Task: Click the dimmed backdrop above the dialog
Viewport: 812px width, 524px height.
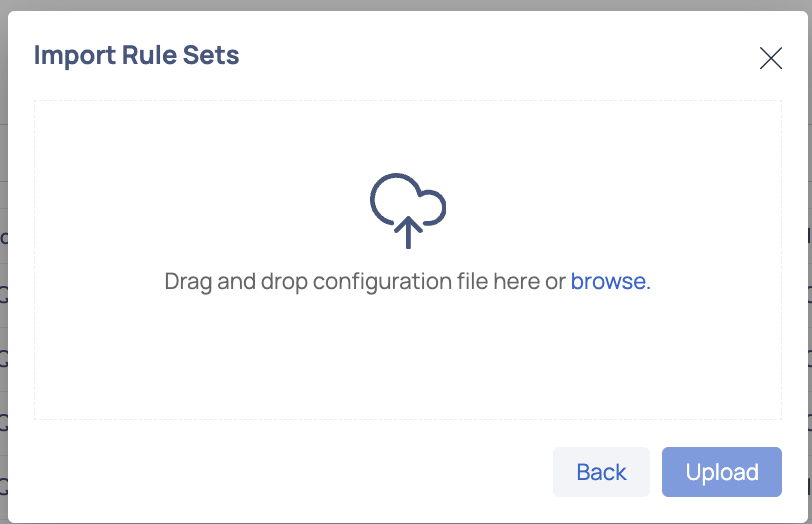Action: (406, 5)
